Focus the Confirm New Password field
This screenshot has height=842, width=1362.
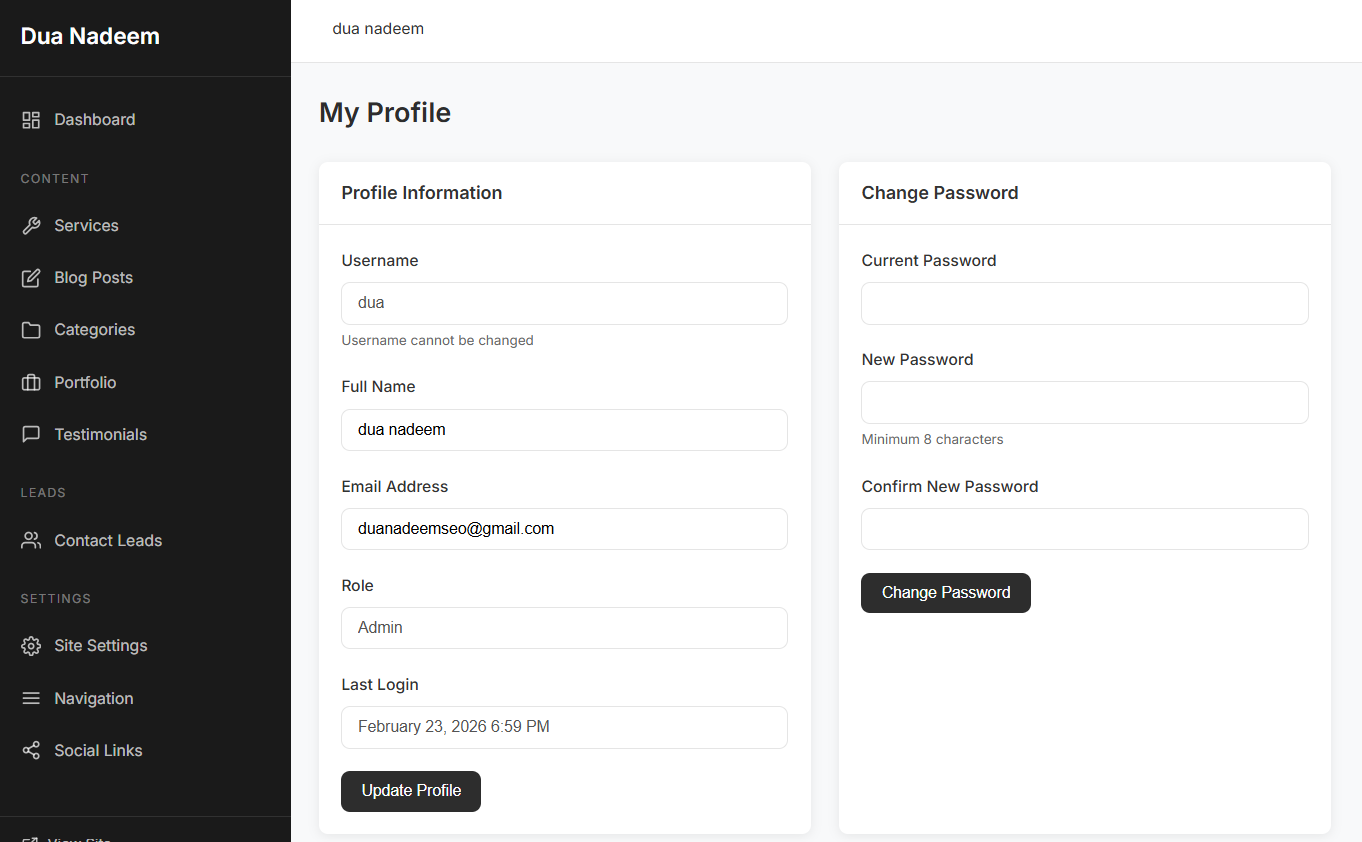(1084, 529)
